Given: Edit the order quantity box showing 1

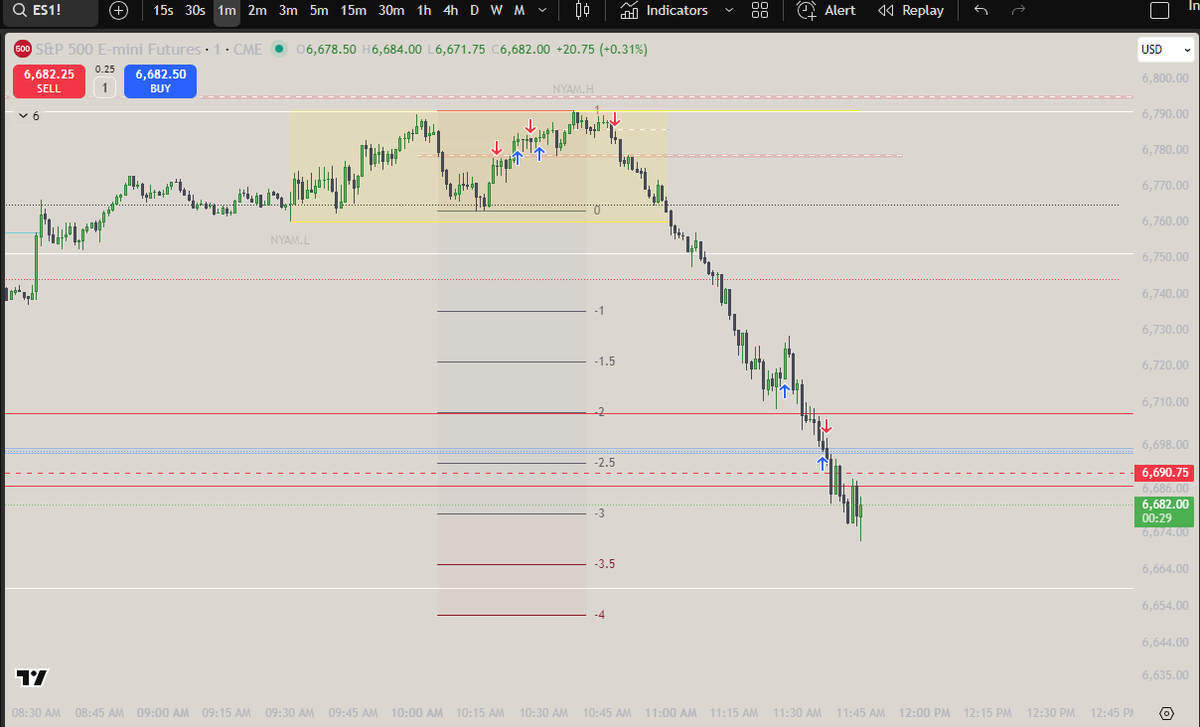Looking at the screenshot, I should [x=104, y=88].
